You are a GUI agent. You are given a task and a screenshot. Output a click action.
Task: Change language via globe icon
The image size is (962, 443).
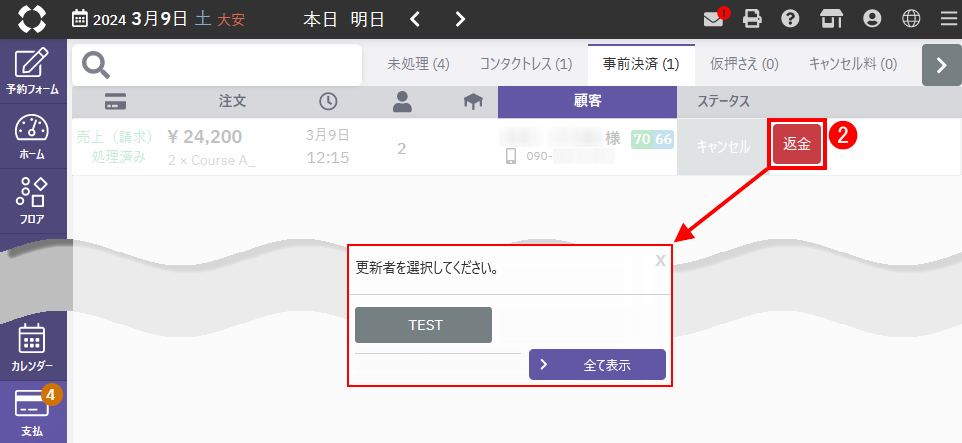tap(911, 18)
